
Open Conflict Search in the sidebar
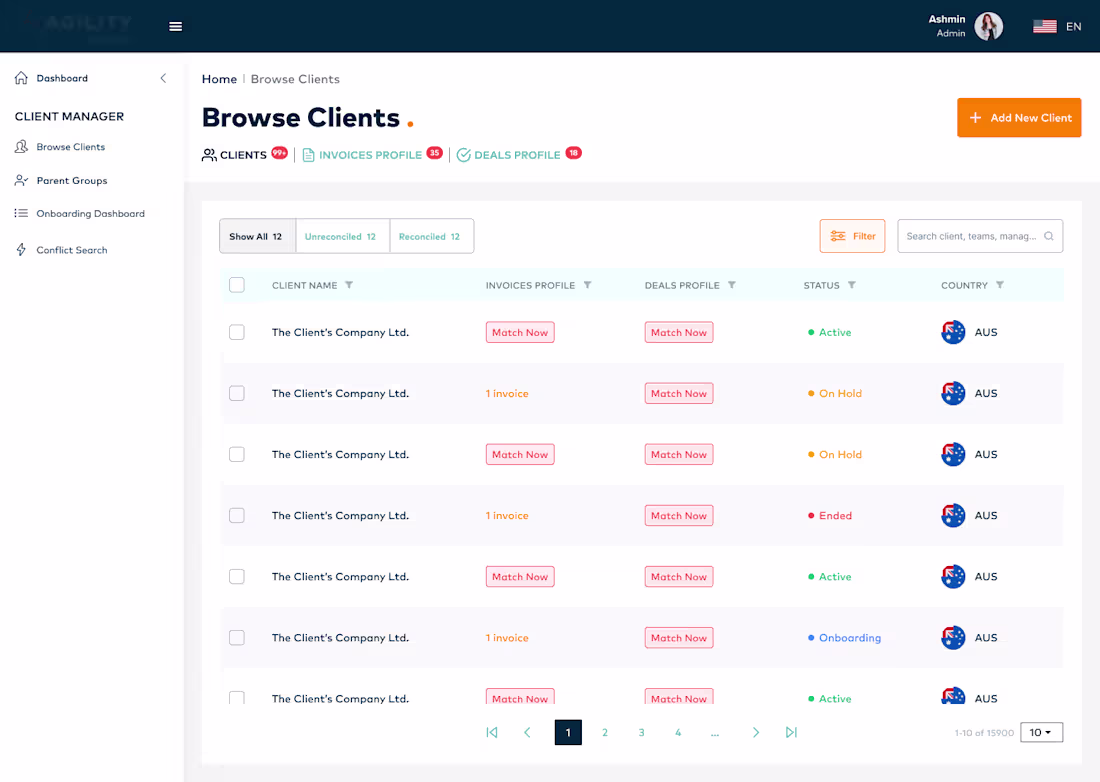pos(22,249)
